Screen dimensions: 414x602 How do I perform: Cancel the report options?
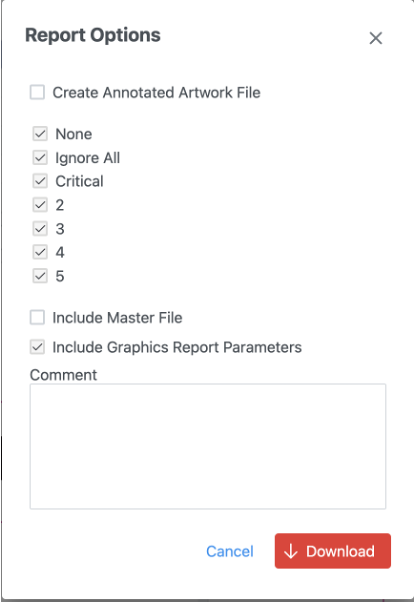pyautogui.click(x=230, y=551)
